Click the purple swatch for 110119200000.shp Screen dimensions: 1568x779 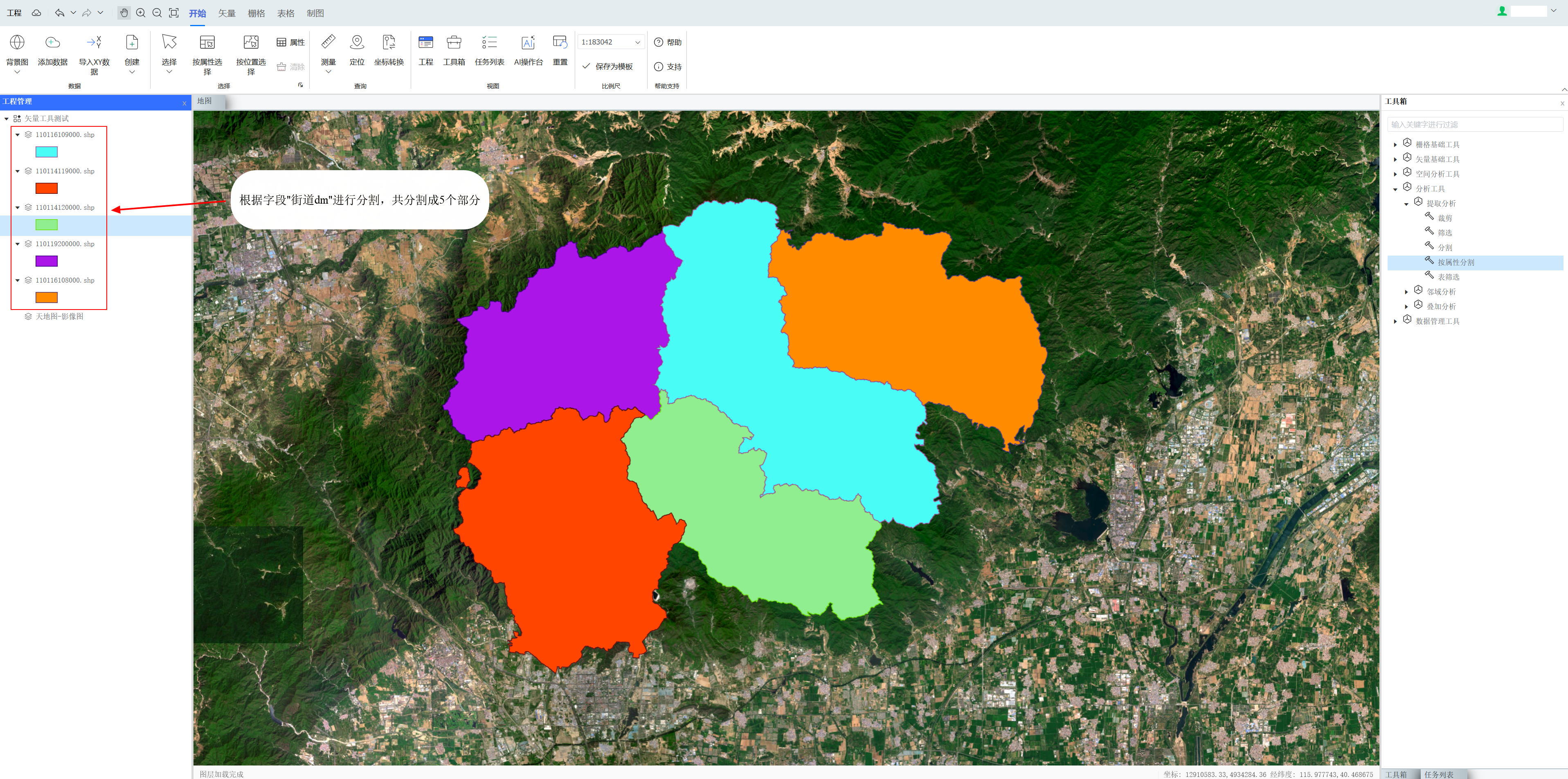click(46, 261)
